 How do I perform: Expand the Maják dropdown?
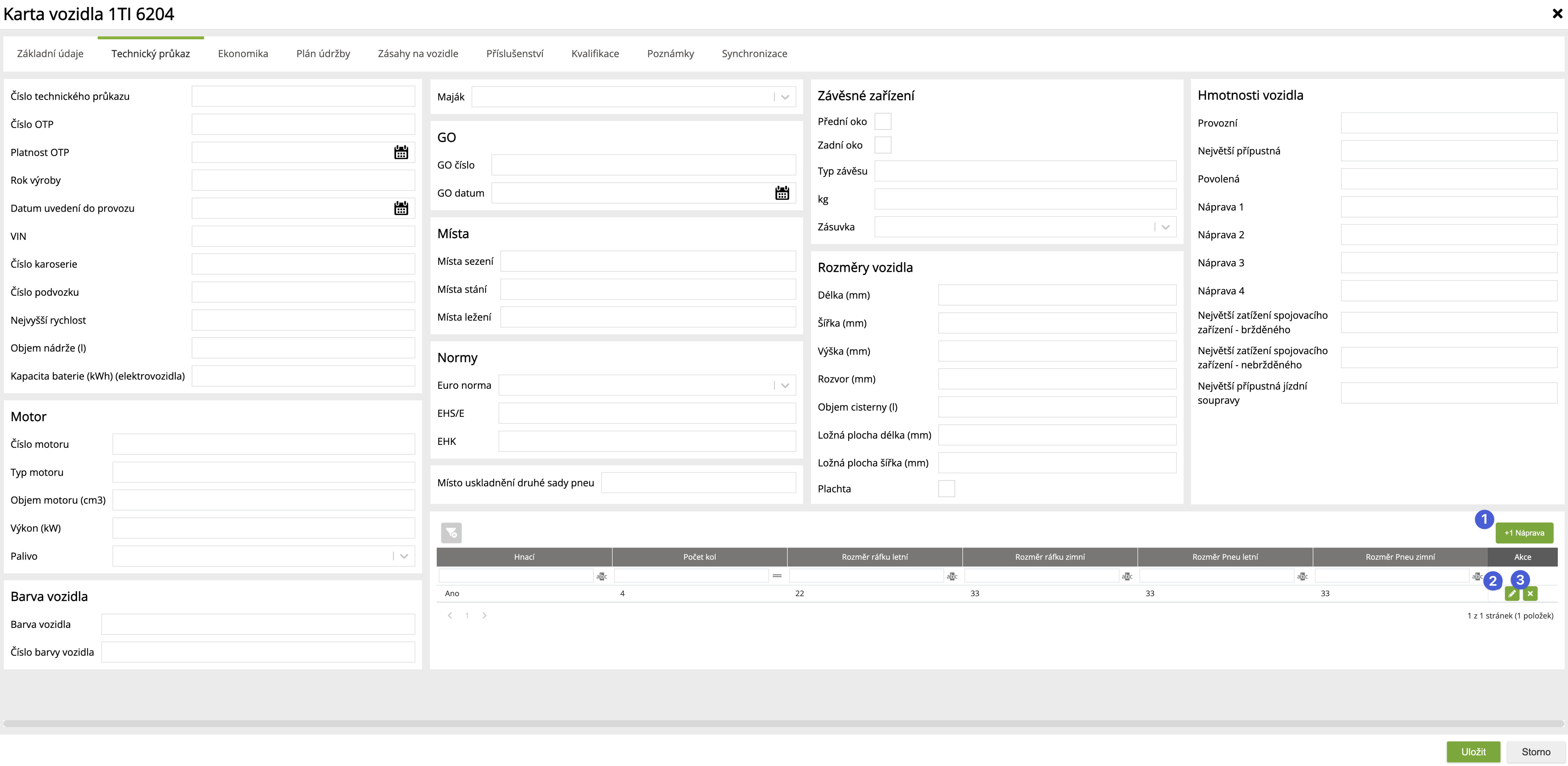click(785, 97)
